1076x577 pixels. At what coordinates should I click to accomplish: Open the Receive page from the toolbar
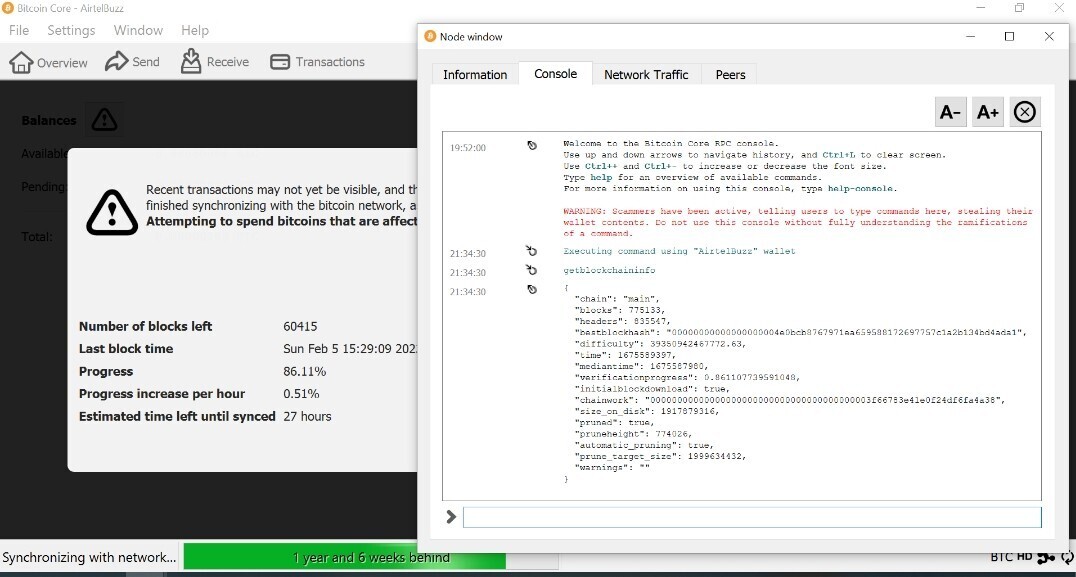(x=215, y=62)
